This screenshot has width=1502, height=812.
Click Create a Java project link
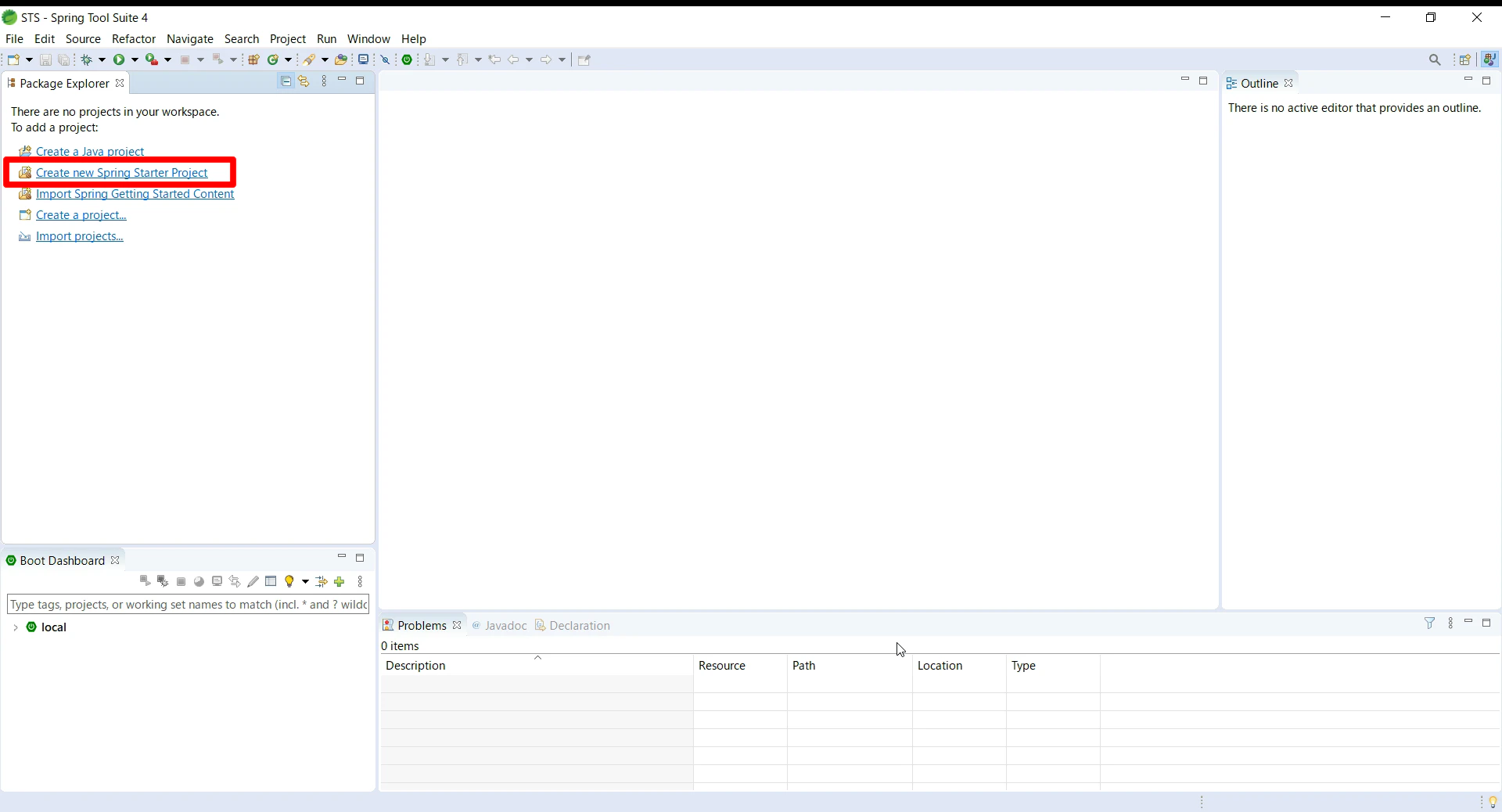pos(90,152)
